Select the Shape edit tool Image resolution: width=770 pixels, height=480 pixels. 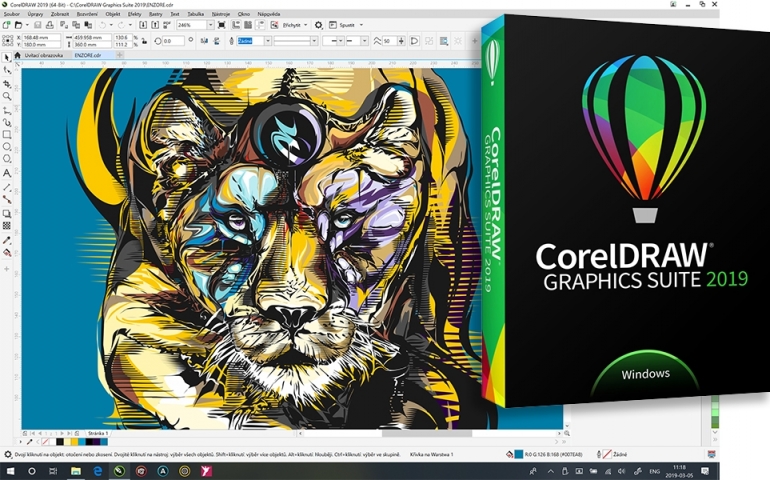[x=7, y=70]
